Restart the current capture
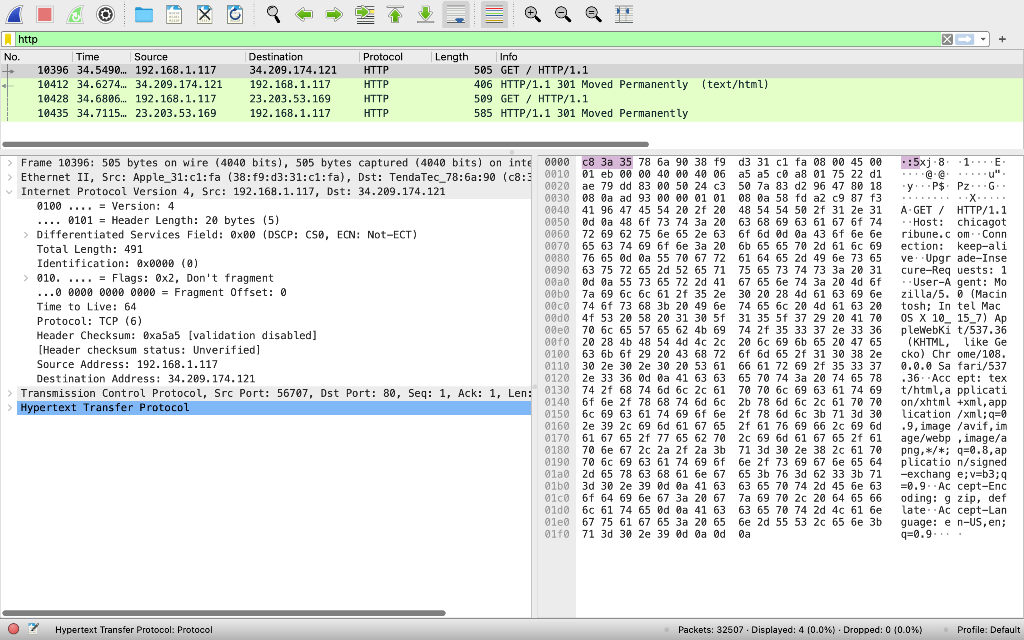1024x640 pixels. pos(75,14)
